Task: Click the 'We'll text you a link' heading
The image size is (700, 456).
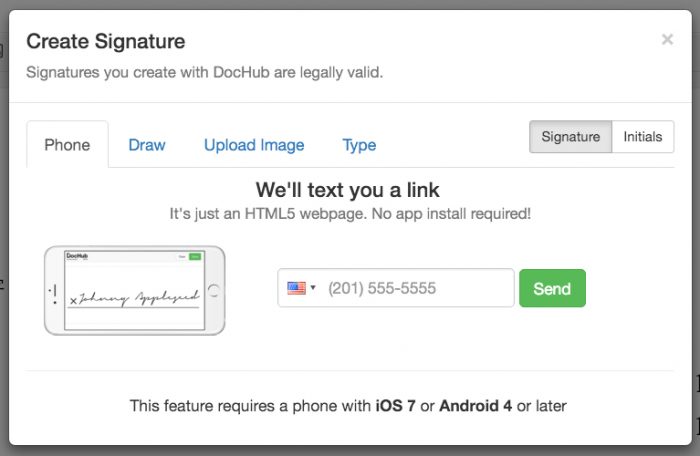Action: pyautogui.click(x=347, y=190)
